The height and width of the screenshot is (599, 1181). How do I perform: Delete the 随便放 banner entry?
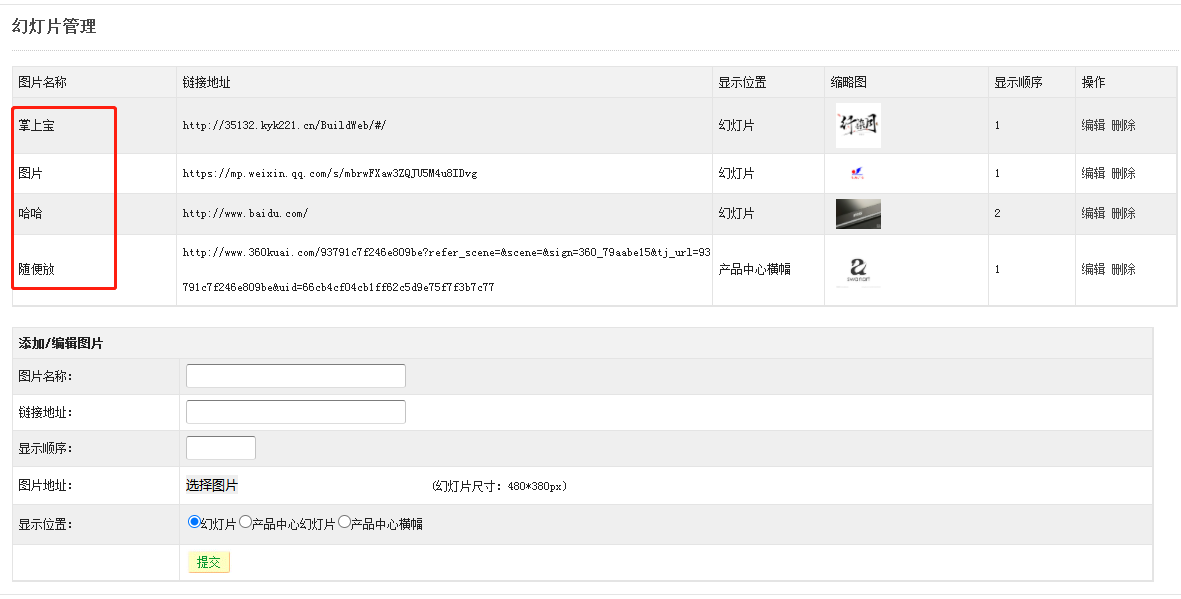tap(1123, 270)
